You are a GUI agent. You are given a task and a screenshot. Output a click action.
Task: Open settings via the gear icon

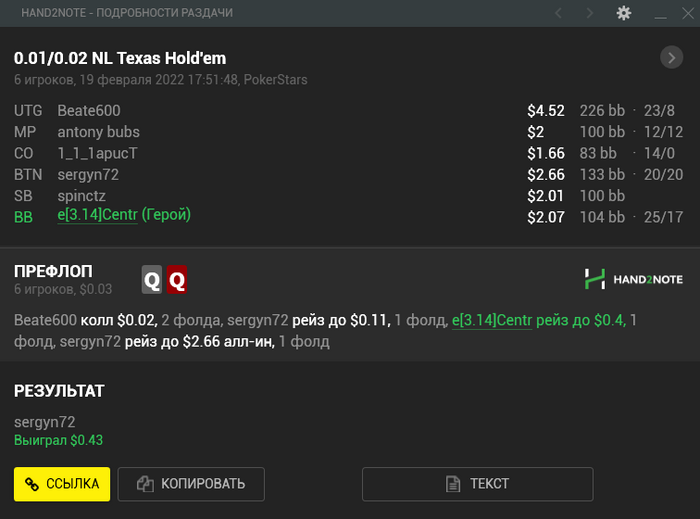[624, 13]
